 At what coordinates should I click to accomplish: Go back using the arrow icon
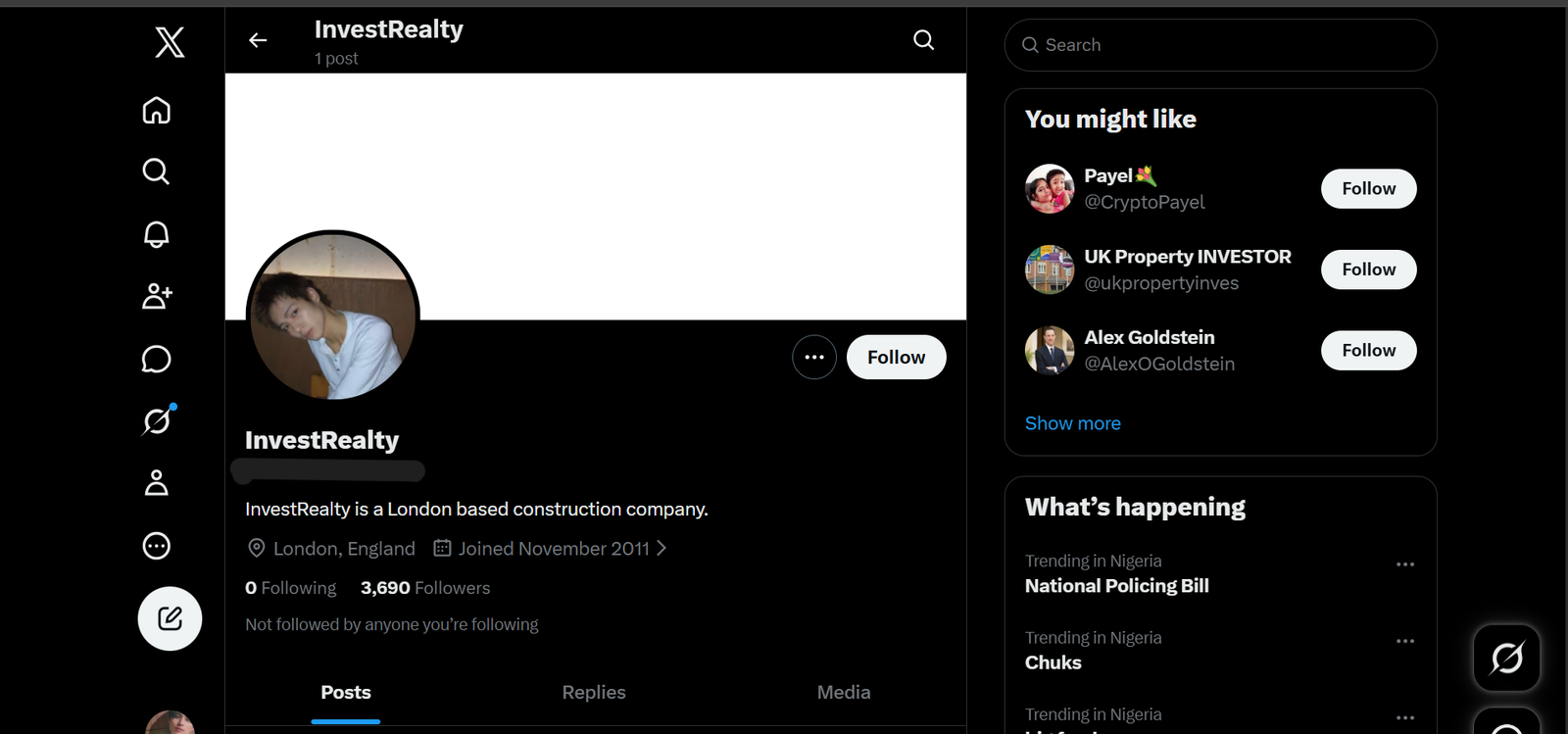[x=258, y=40]
